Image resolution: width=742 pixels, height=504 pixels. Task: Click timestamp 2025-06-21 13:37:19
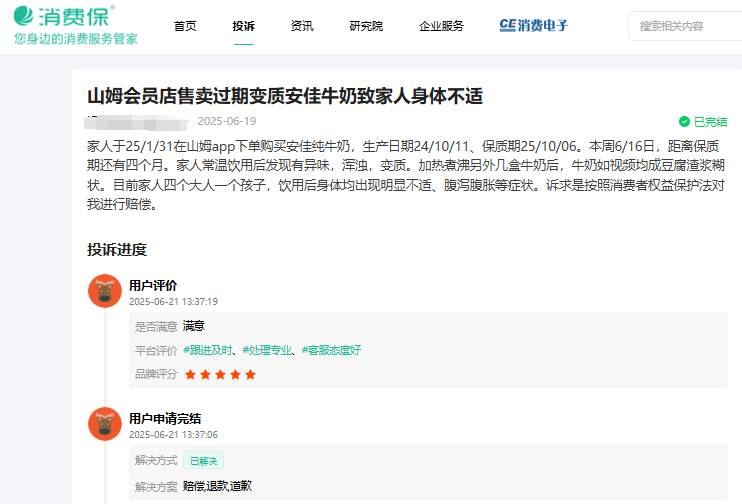tap(173, 302)
